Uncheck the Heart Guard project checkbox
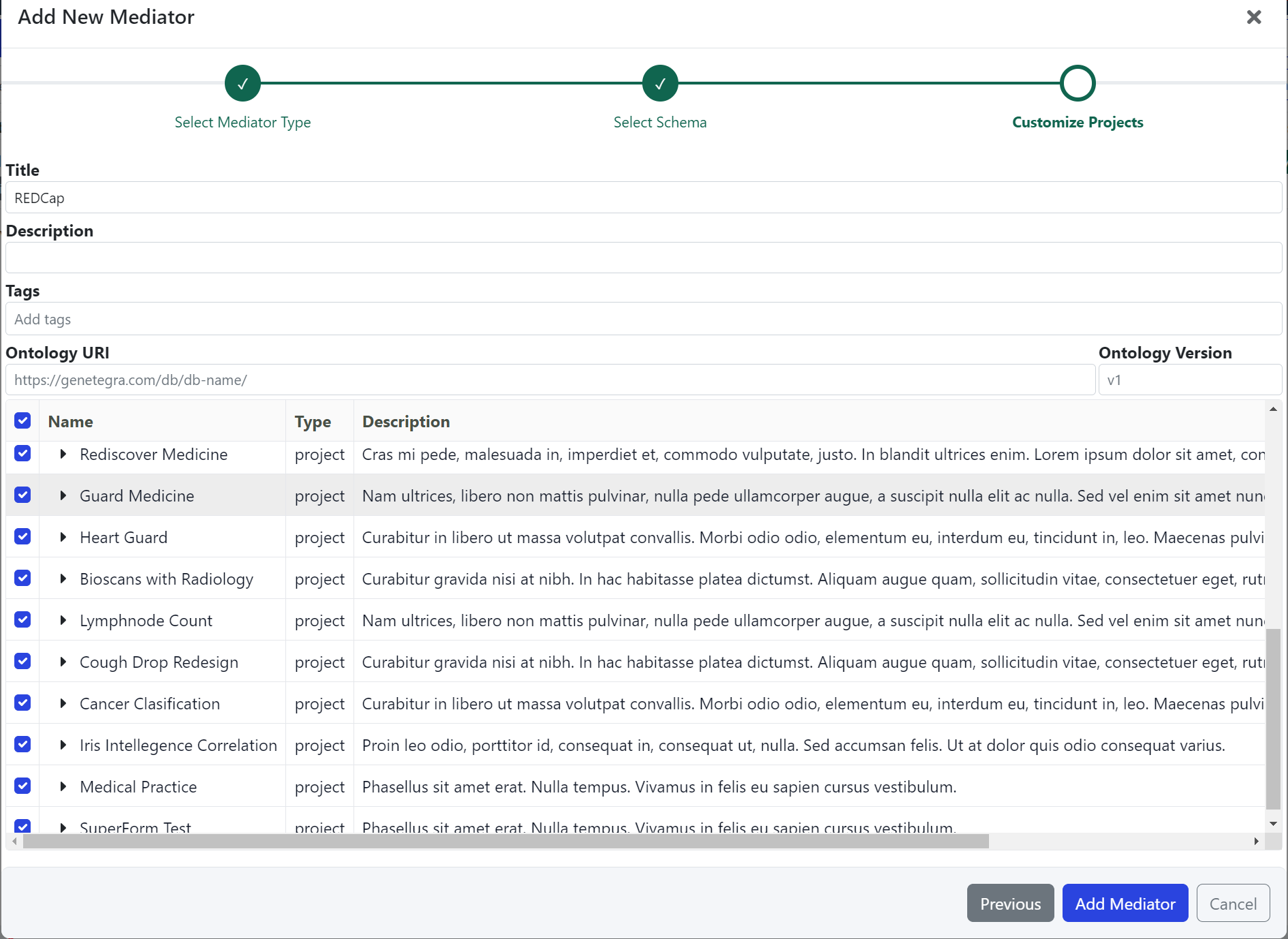The image size is (1288, 939). [x=22, y=537]
